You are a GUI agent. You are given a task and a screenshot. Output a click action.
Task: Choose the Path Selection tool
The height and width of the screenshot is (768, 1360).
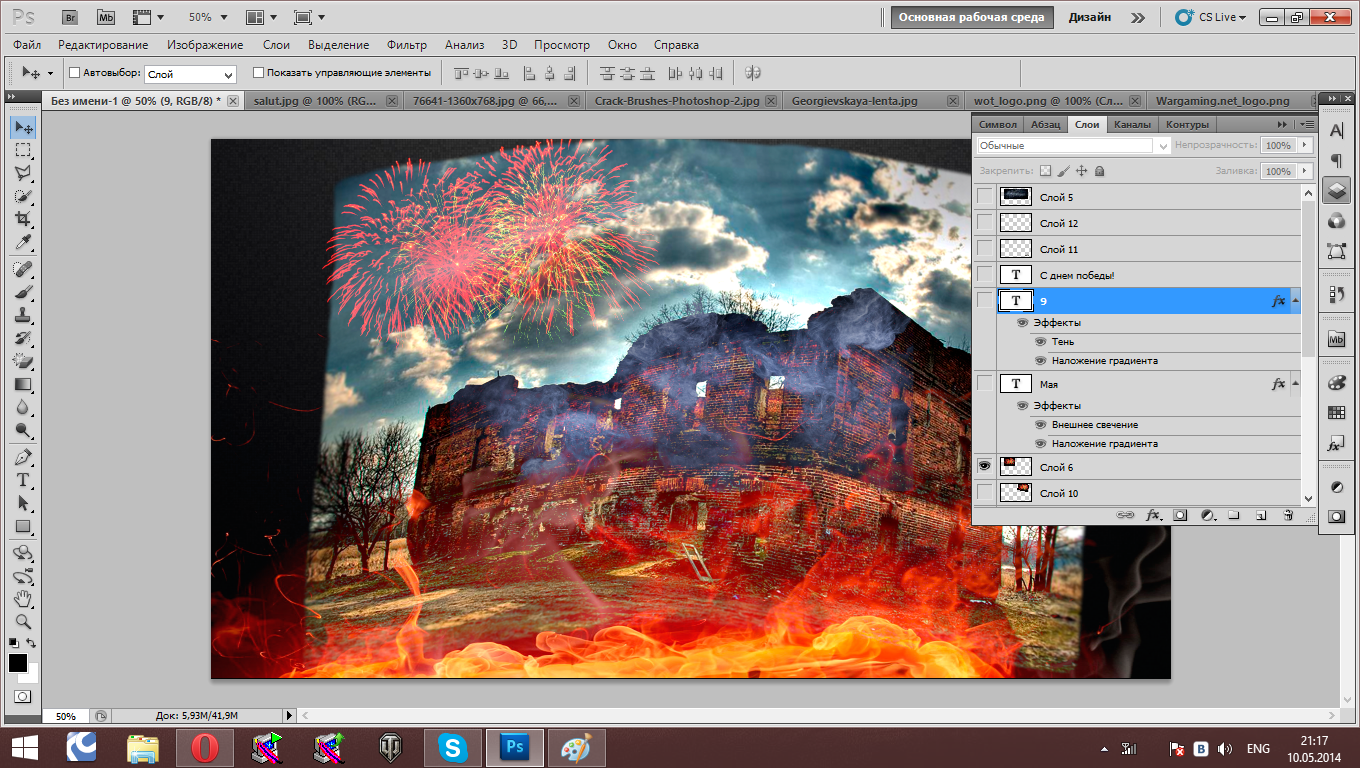pyautogui.click(x=23, y=504)
